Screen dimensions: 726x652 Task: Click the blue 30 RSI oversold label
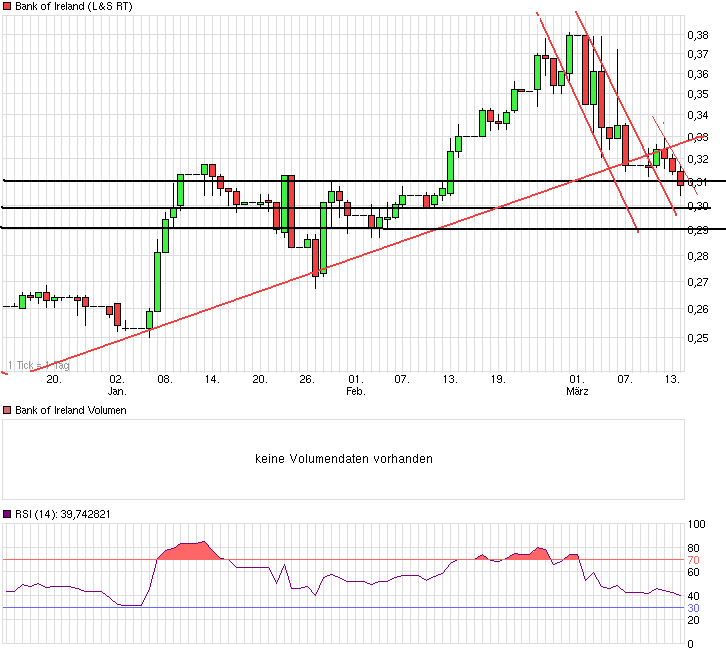[692, 608]
